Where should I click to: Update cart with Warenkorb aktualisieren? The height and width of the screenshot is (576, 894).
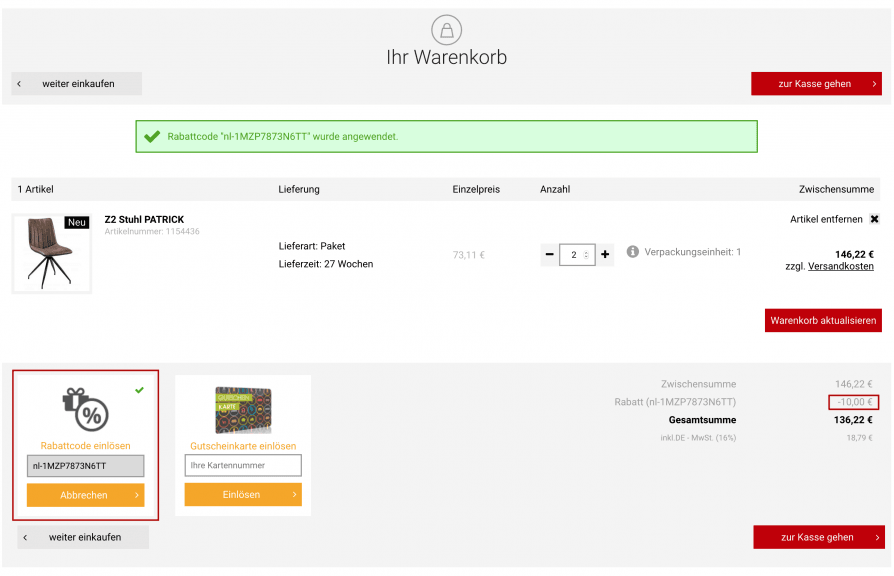823,321
